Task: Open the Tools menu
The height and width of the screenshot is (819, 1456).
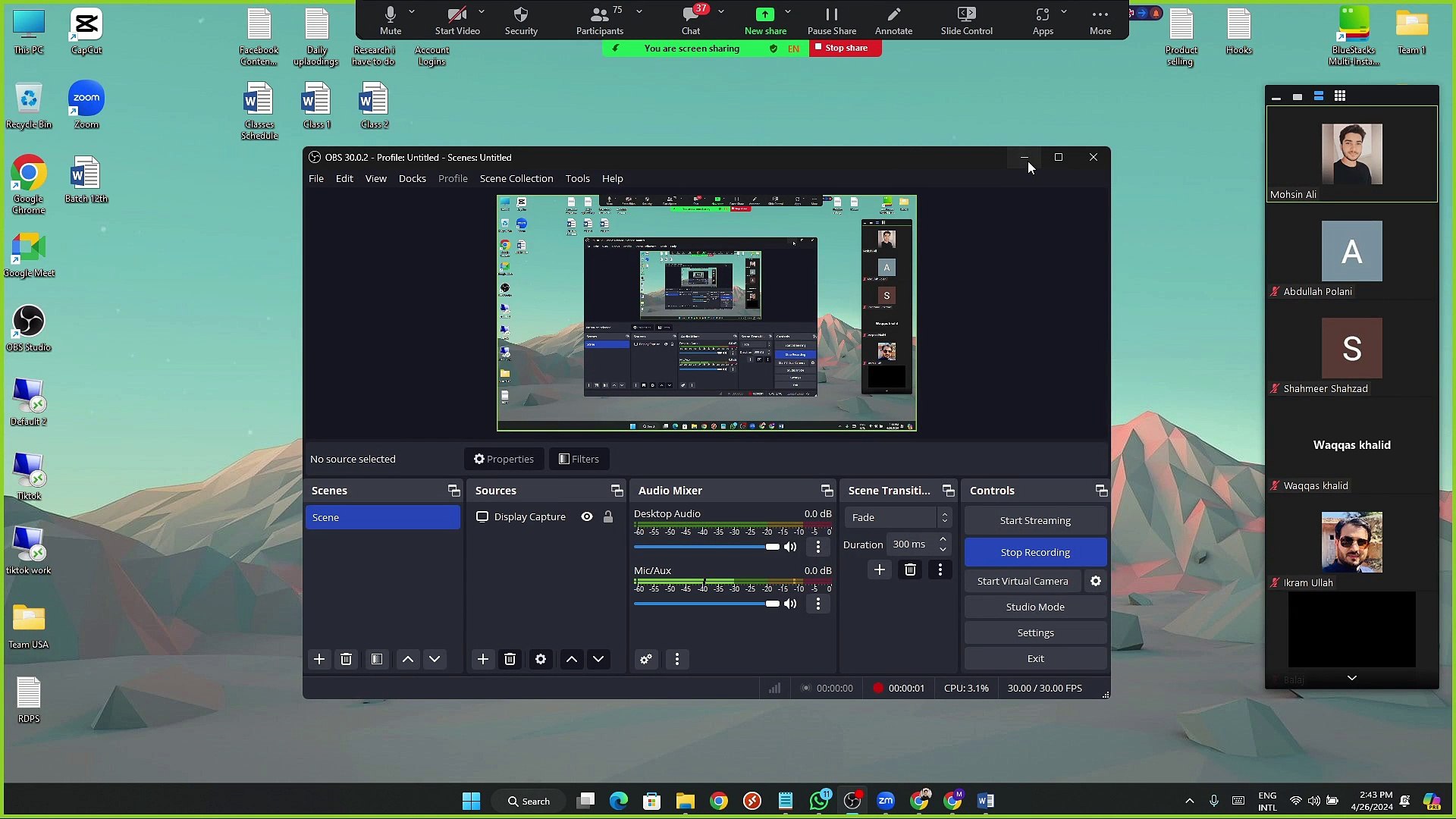Action: (x=576, y=178)
